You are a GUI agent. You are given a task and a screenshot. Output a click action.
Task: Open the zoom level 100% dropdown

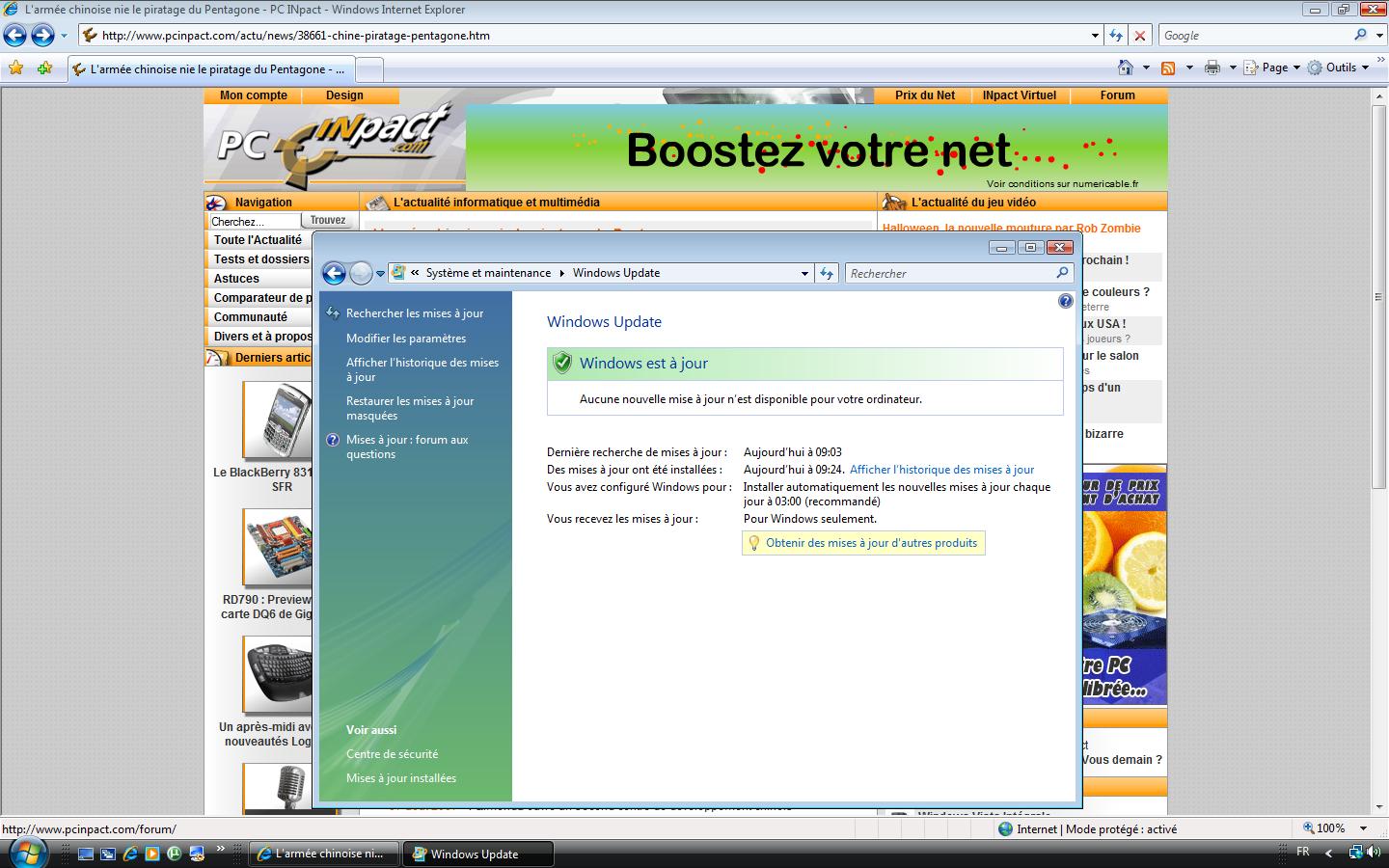click(x=1363, y=828)
